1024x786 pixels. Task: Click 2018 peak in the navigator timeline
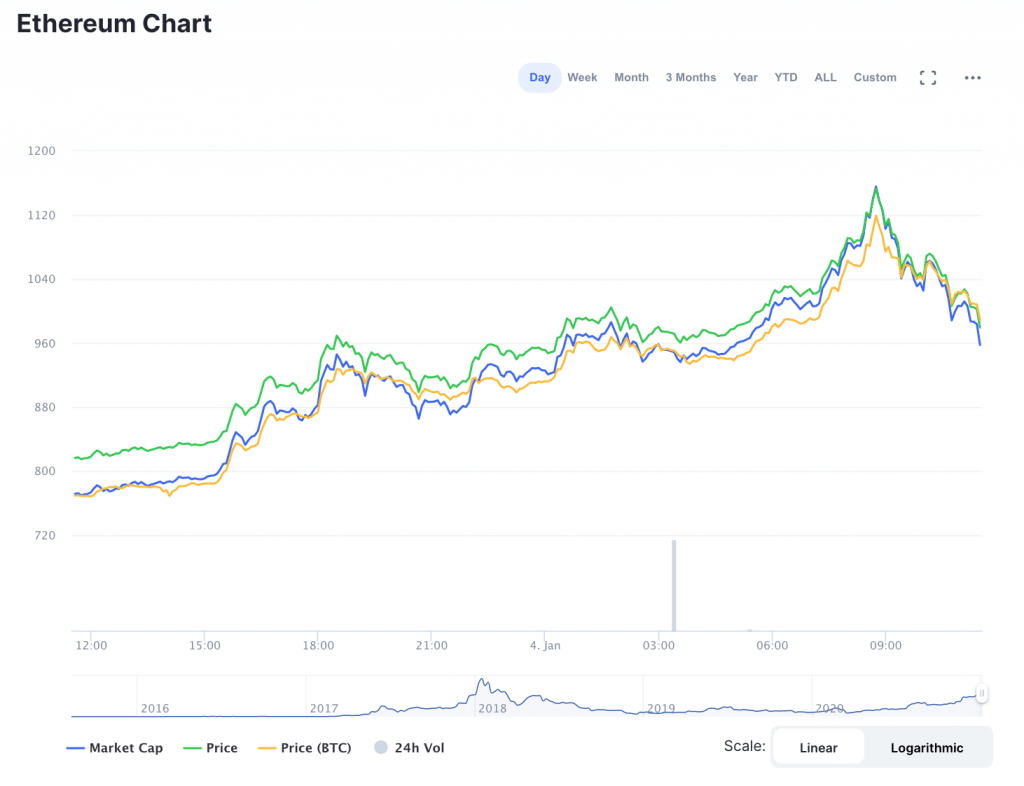click(x=482, y=685)
